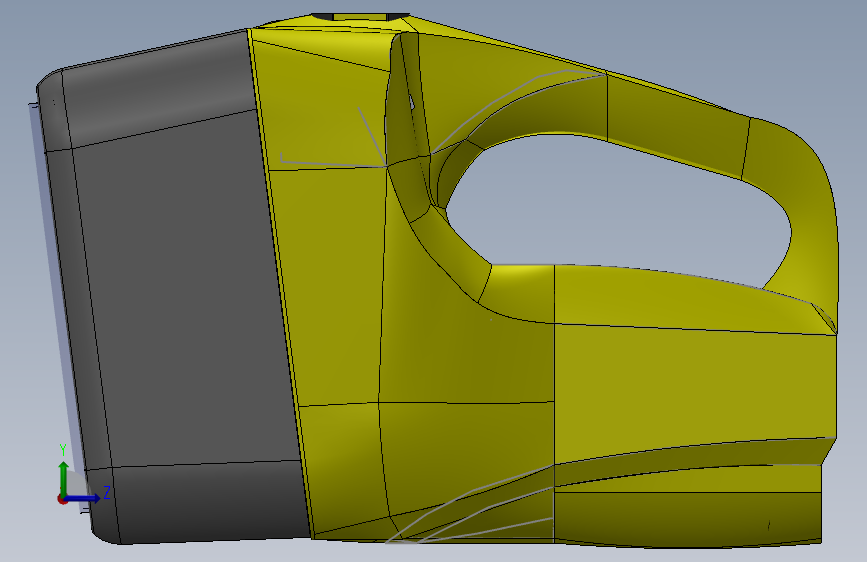
Task: Click the blue Z axis arrow of triad
Action: click(85, 498)
